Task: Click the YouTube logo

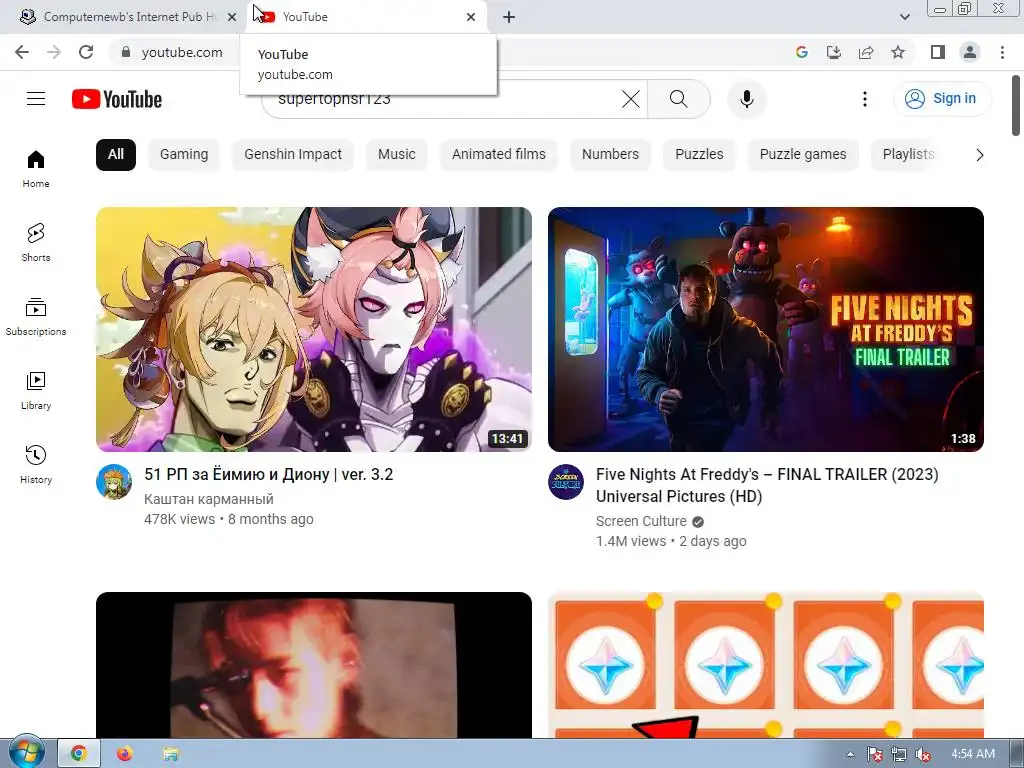Action: point(117,99)
